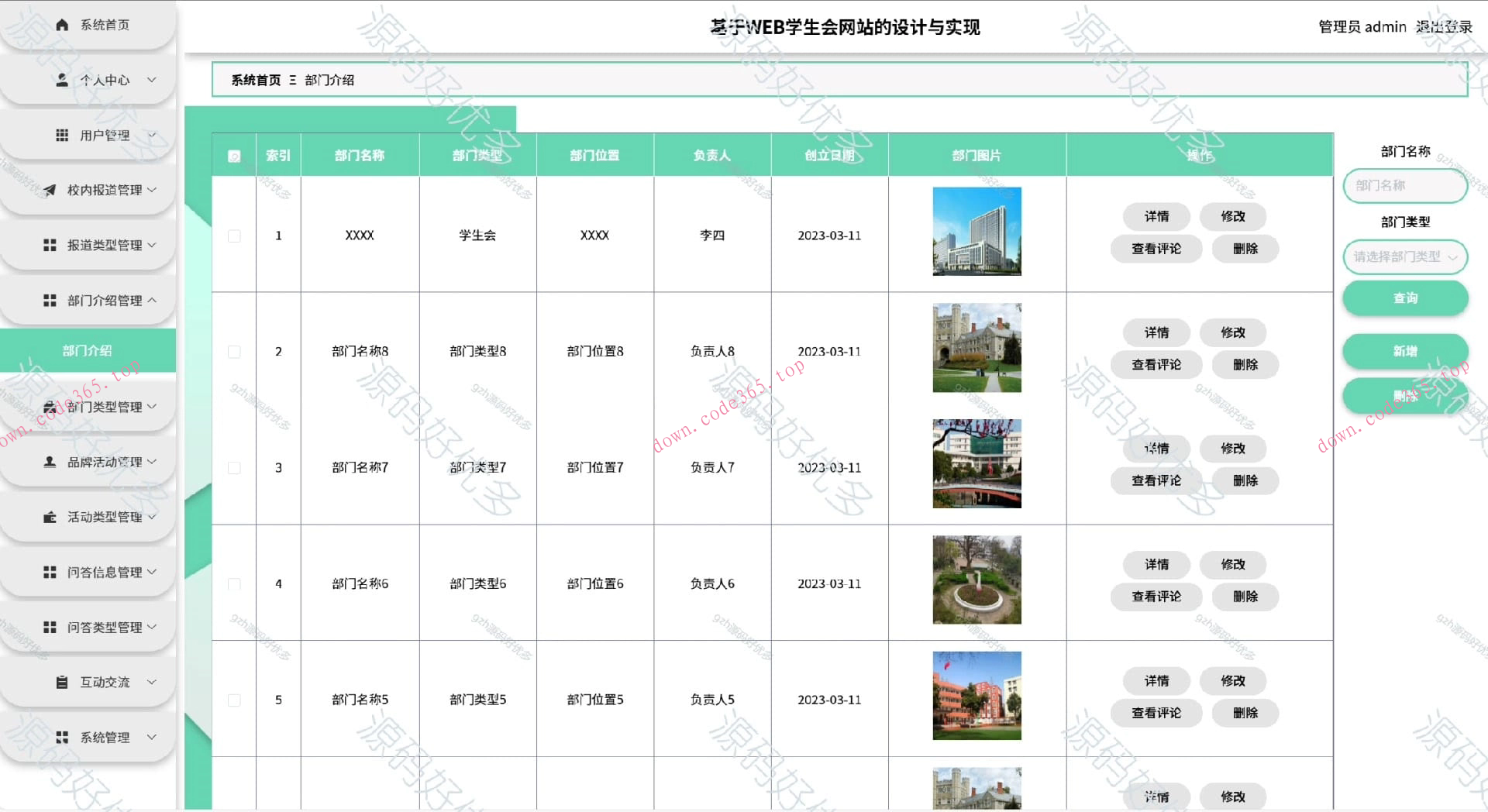Image resolution: width=1488 pixels, height=812 pixels.
Task: Toggle the select-all checkbox in table header
Action: click(234, 156)
